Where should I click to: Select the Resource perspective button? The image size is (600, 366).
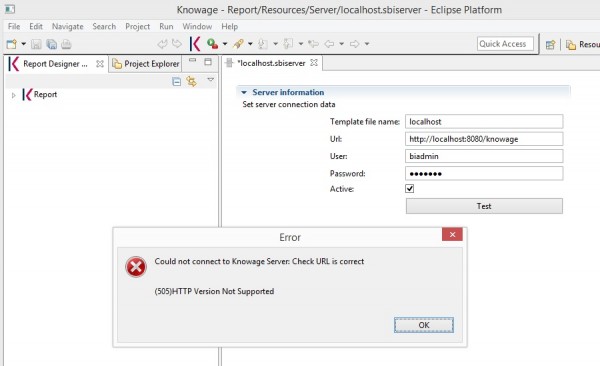[583, 45]
